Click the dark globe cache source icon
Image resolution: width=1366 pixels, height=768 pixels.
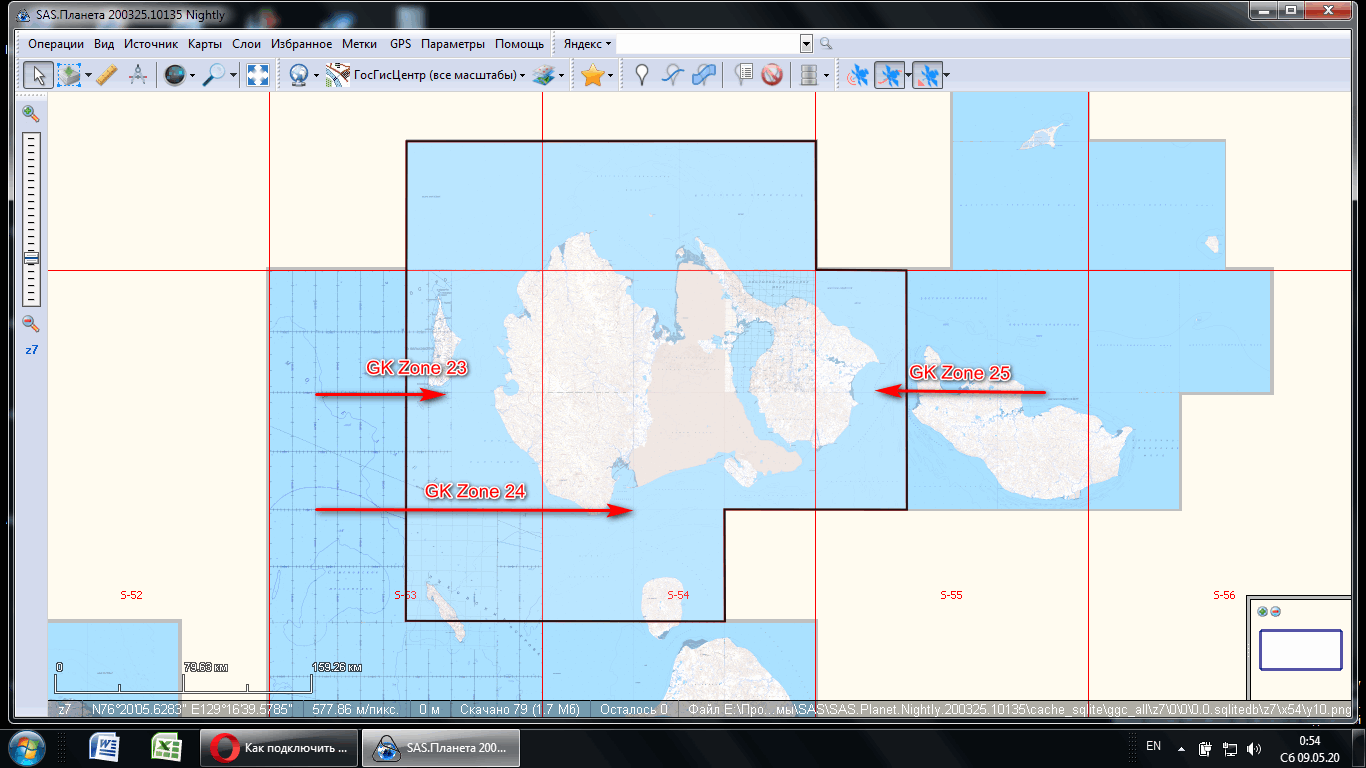pyautogui.click(x=175, y=75)
